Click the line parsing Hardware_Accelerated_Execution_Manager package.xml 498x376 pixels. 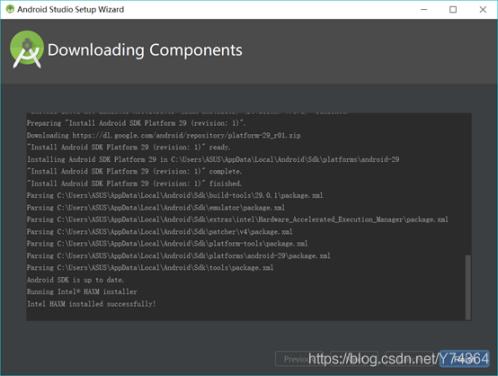tap(237, 219)
